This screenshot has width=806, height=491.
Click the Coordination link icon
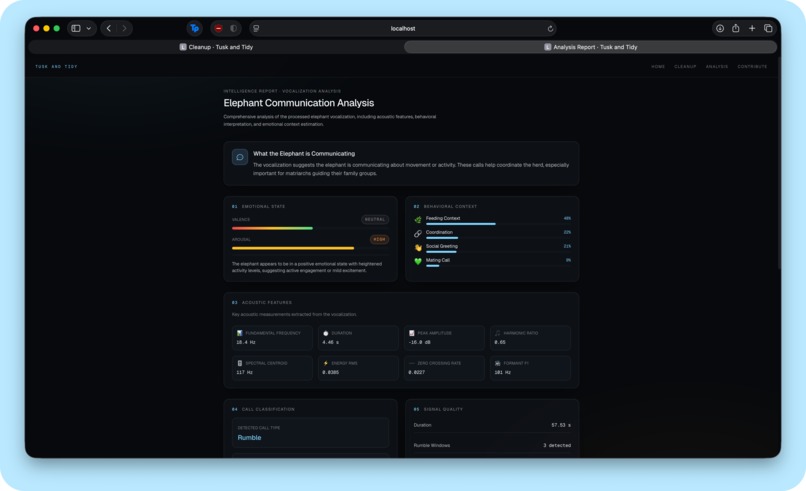(x=418, y=233)
